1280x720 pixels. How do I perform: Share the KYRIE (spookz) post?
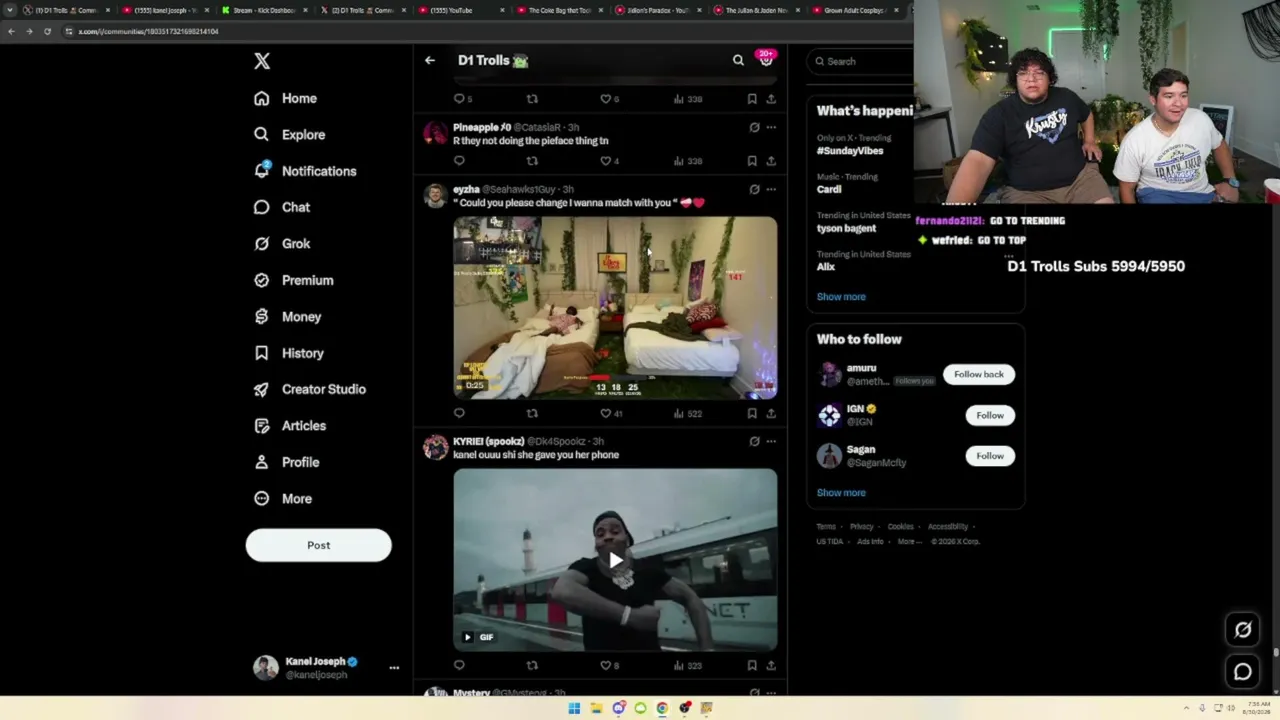771,665
